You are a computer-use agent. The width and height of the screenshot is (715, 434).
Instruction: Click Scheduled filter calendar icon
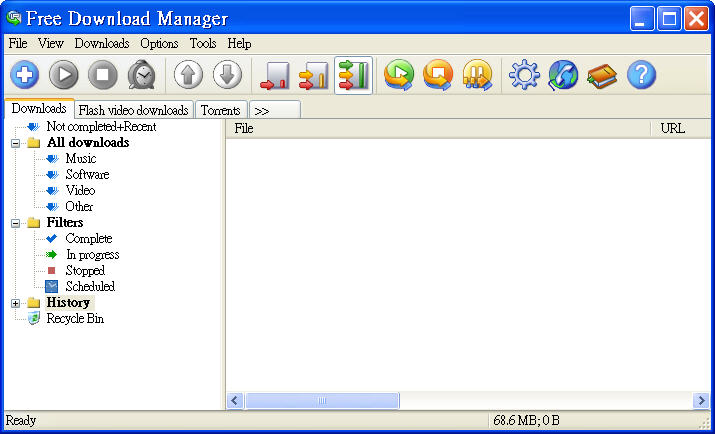click(x=52, y=286)
